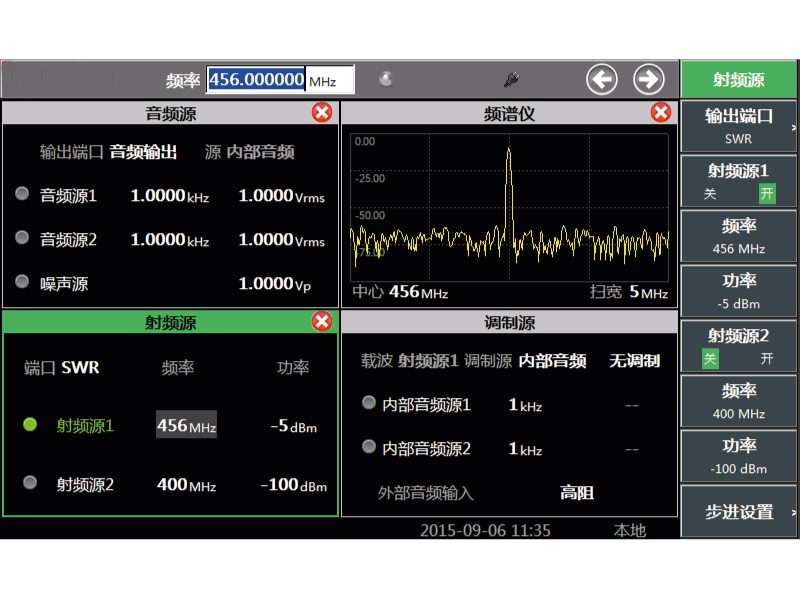
Task: Toggle 射频源2 on/off in side menu
Action: (x=738, y=346)
